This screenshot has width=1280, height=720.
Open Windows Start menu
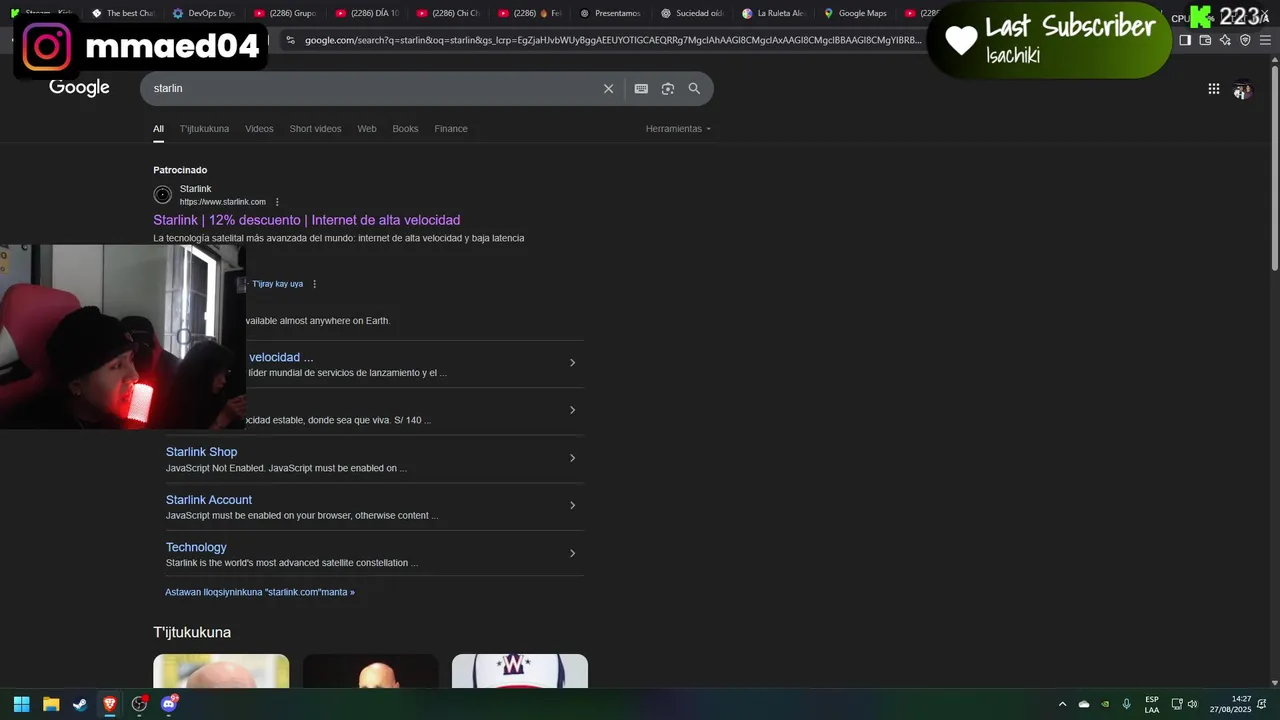click(21, 704)
